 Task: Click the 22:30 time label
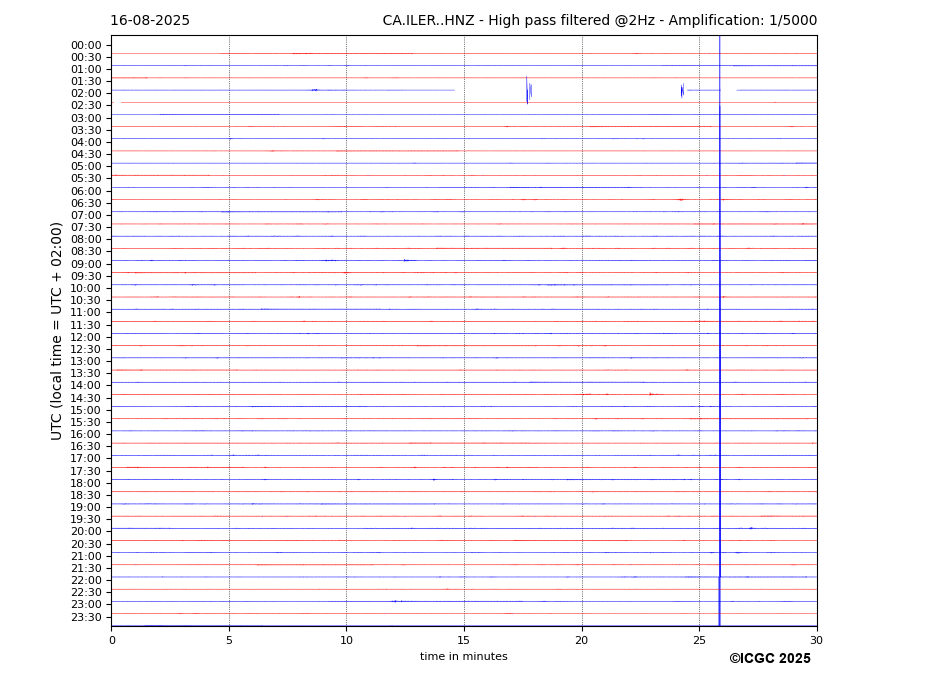86,593
